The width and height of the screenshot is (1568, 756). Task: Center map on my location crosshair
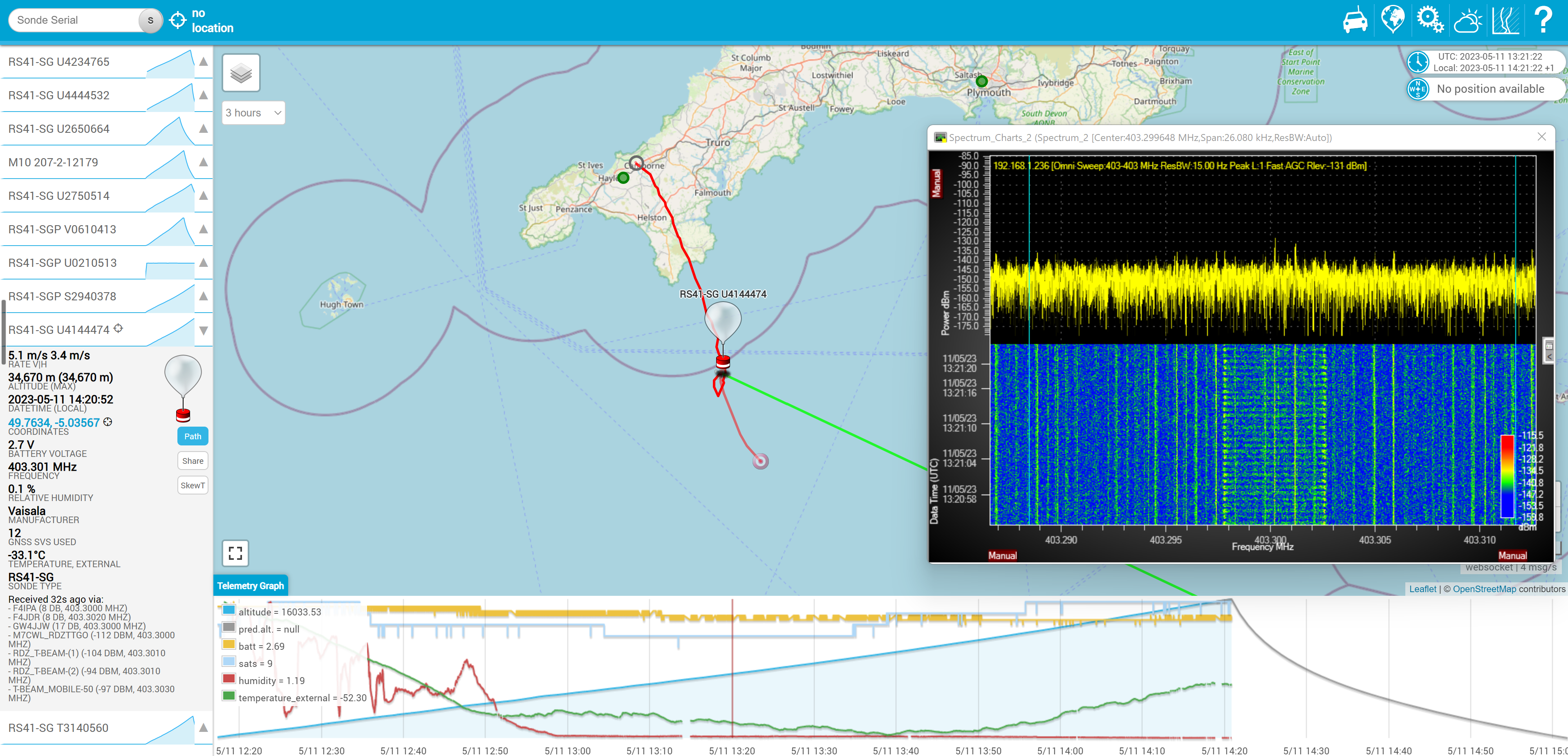[x=177, y=20]
